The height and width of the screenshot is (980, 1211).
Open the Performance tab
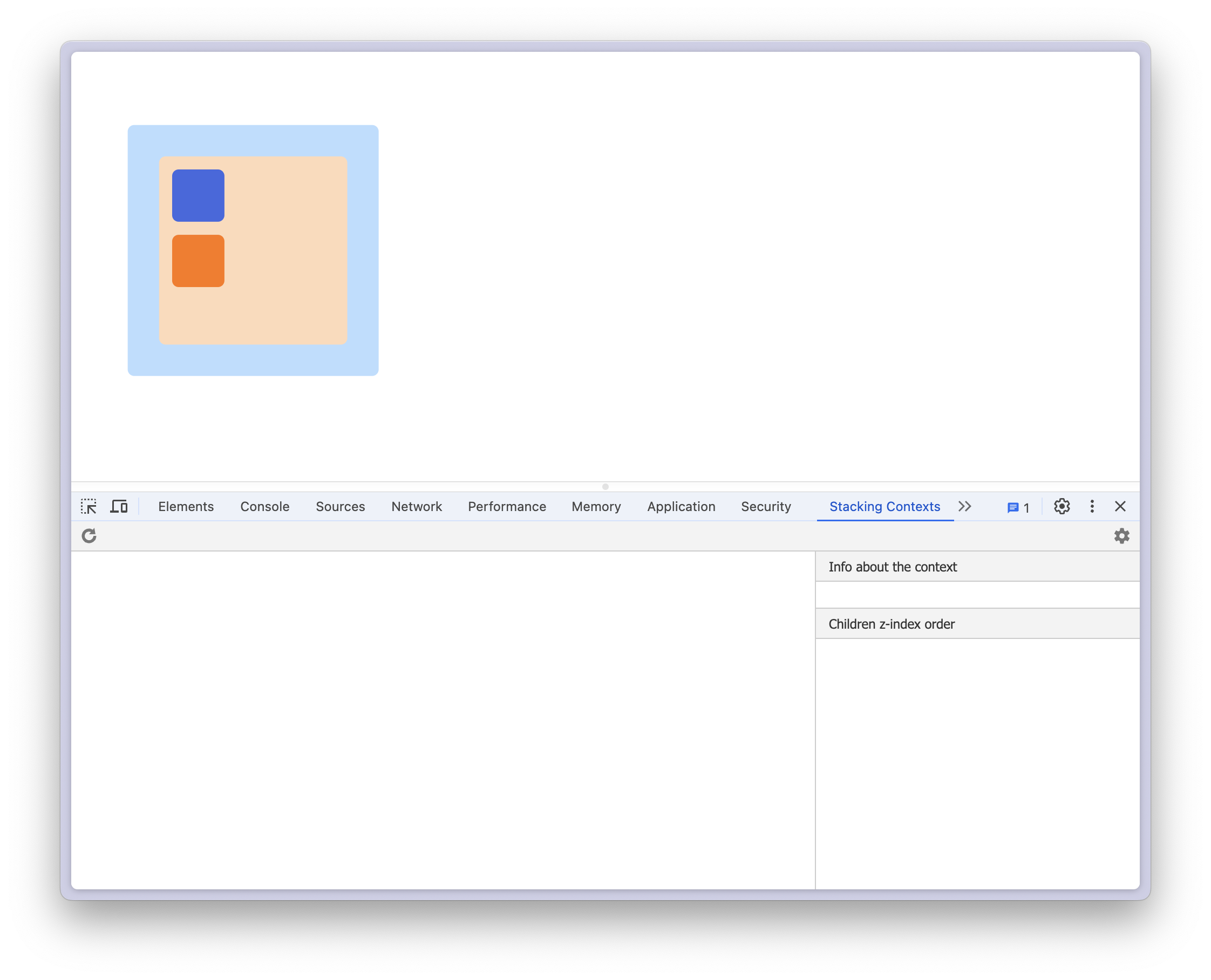[x=506, y=506]
